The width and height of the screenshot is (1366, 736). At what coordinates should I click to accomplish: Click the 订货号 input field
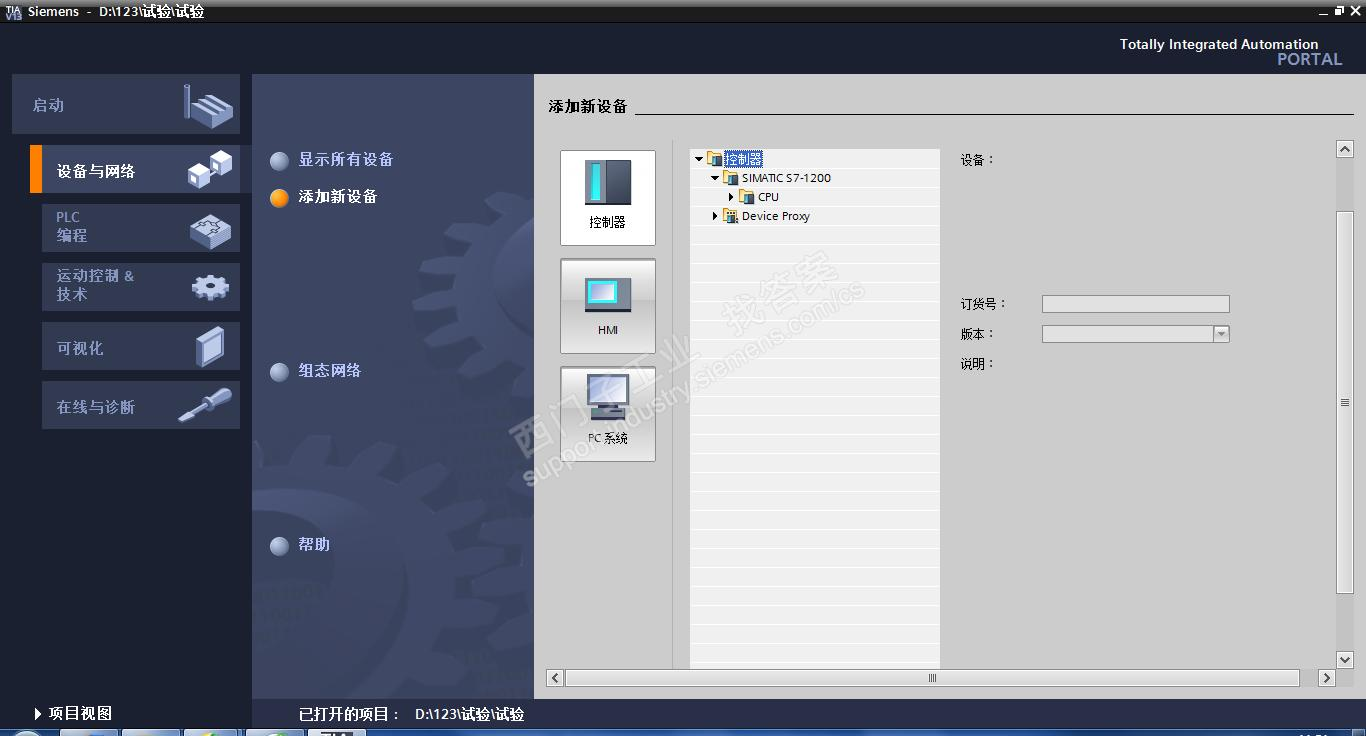1136,304
